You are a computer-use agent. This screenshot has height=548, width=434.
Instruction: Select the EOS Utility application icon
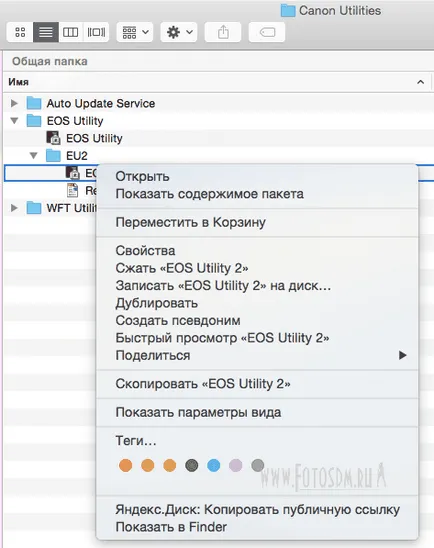point(53,138)
